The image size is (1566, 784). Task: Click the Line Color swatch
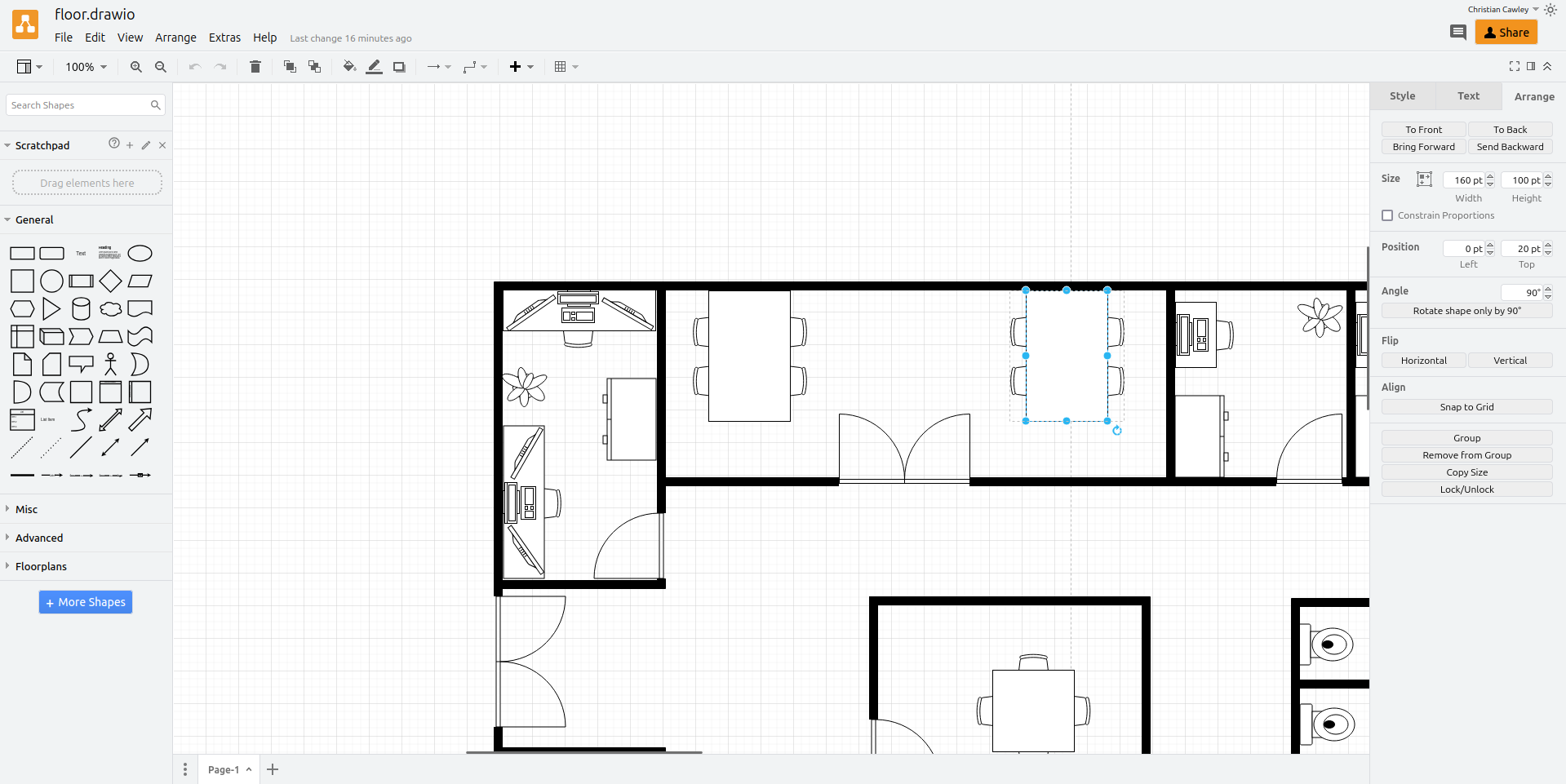click(x=374, y=67)
